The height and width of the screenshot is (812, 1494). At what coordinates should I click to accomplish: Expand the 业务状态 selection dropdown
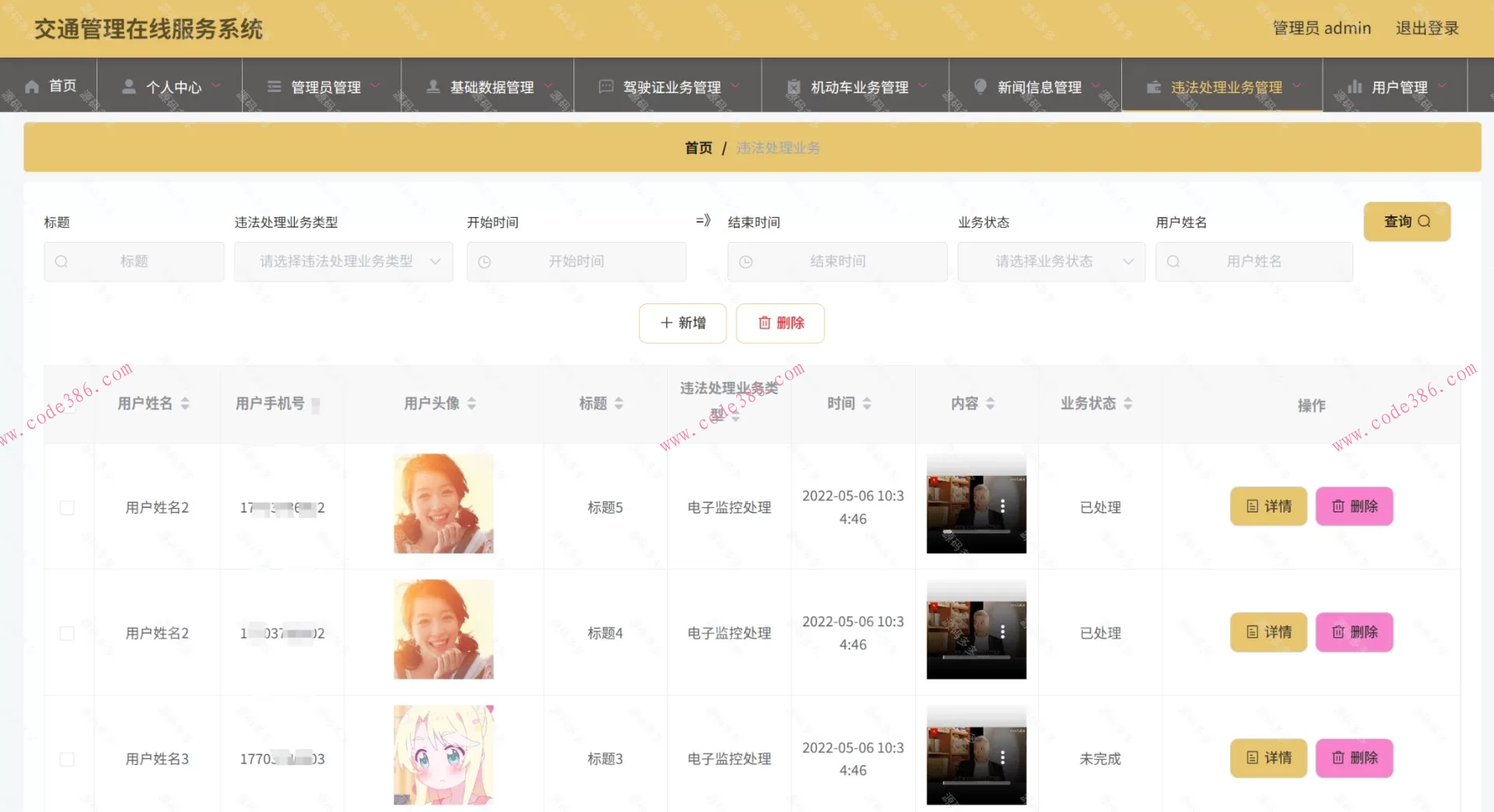1050,262
